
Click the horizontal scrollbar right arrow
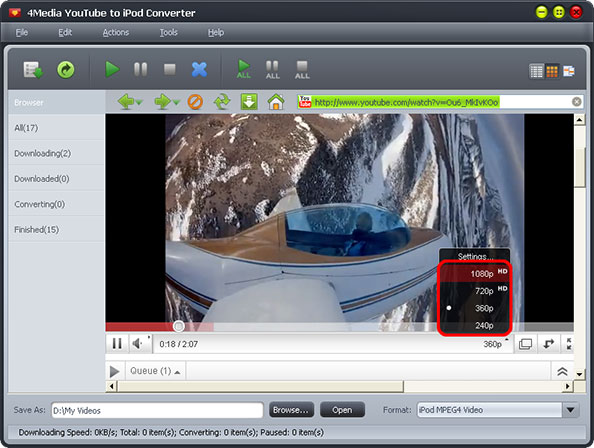point(567,386)
